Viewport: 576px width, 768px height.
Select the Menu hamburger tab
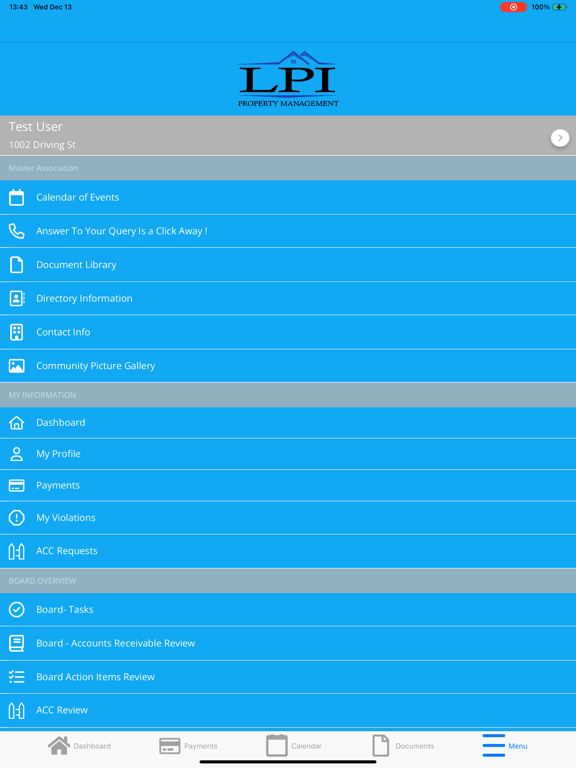(504, 746)
